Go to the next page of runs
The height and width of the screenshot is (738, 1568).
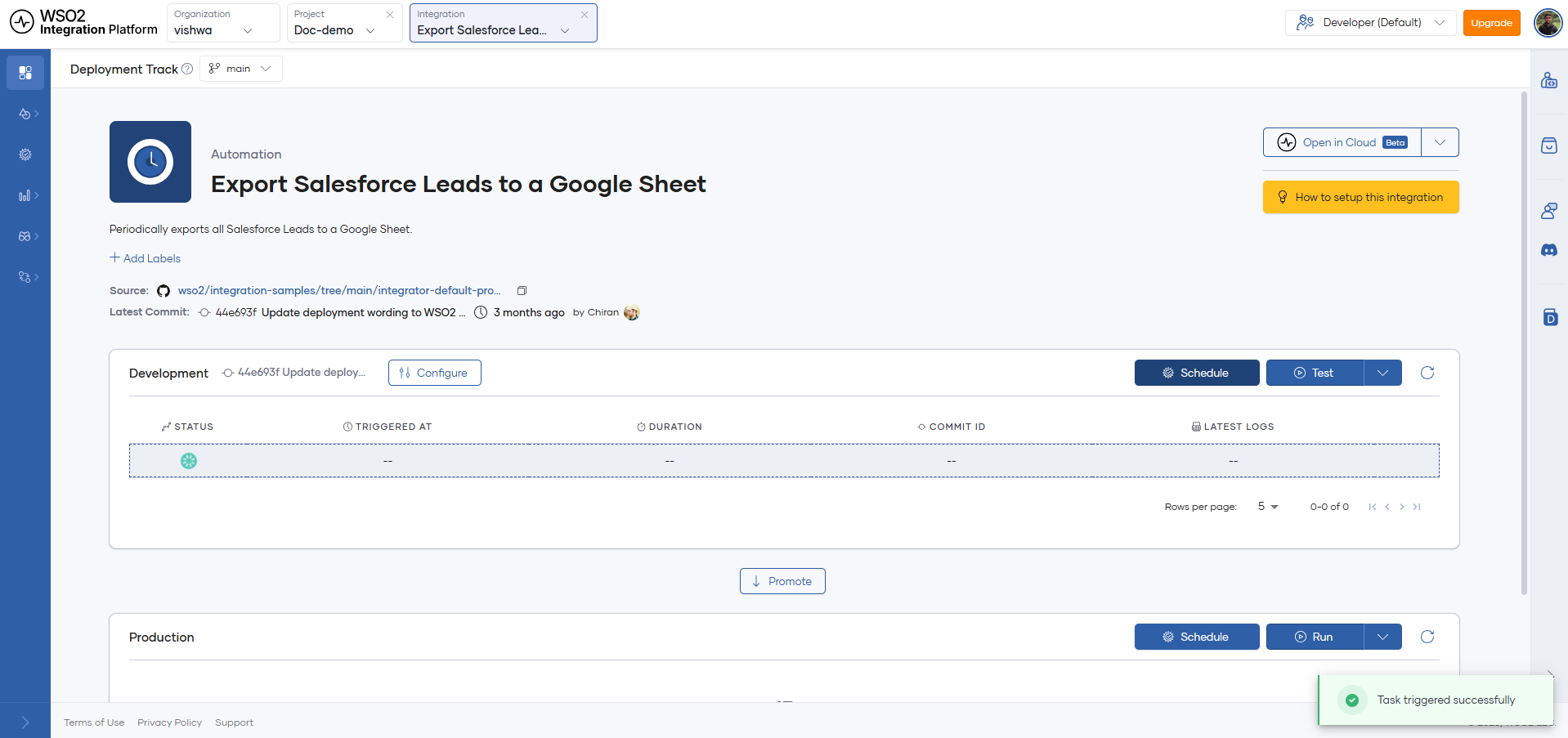click(x=1402, y=507)
